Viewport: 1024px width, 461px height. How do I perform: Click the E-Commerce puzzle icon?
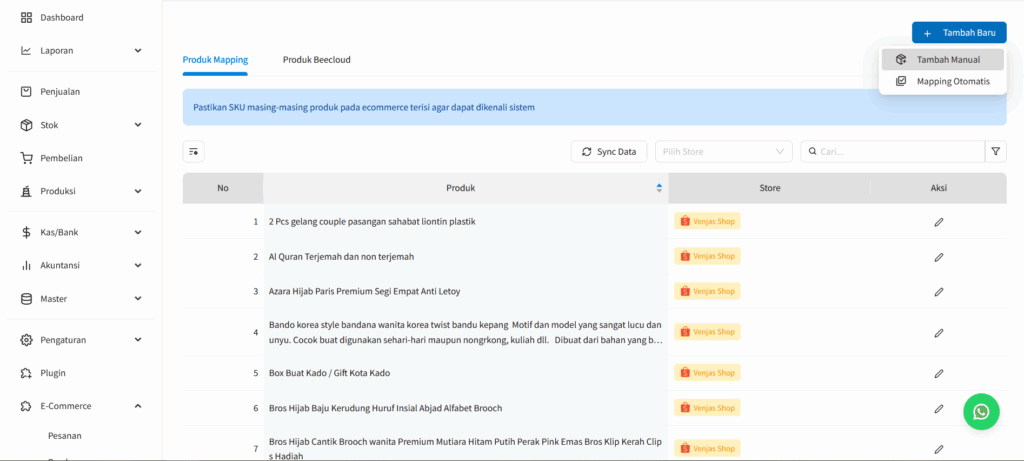(x=26, y=406)
